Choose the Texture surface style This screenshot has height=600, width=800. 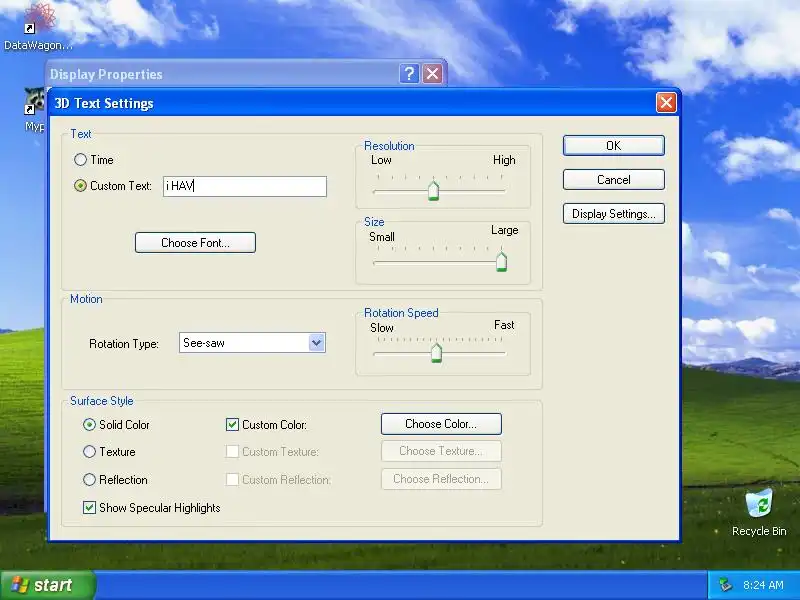coord(89,452)
